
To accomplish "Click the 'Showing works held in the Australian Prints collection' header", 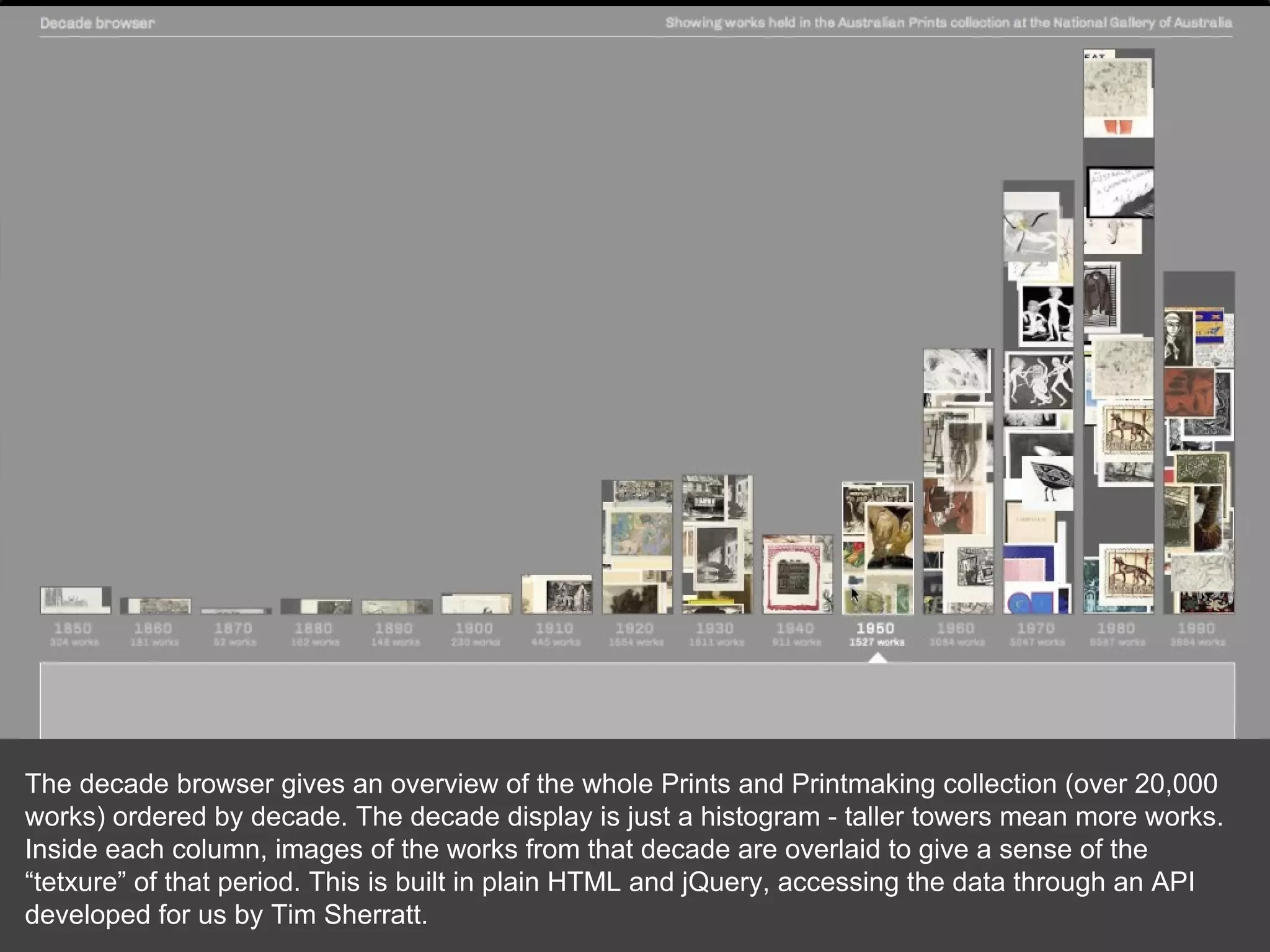I will click(948, 23).
